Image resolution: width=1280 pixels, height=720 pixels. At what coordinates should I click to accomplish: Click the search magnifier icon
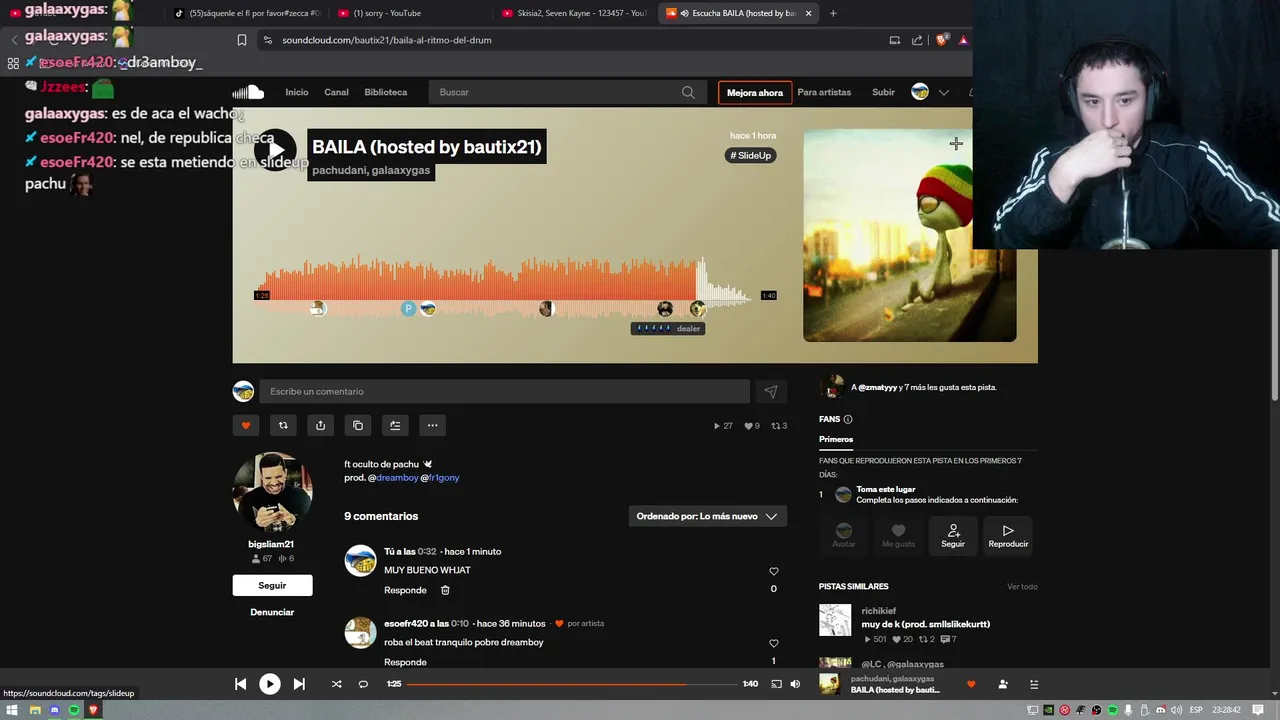tap(688, 92)
